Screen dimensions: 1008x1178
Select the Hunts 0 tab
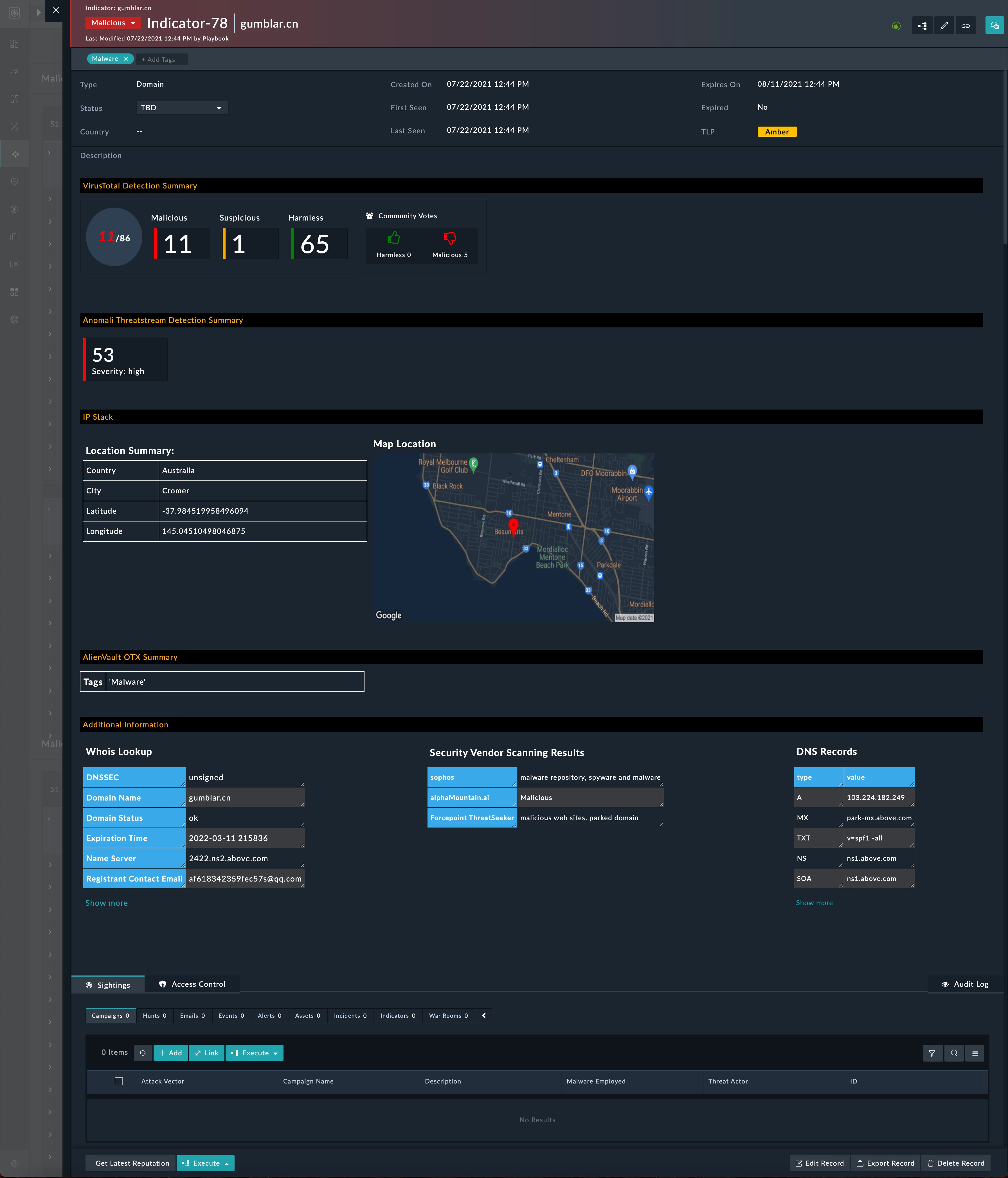(155, 1016)
